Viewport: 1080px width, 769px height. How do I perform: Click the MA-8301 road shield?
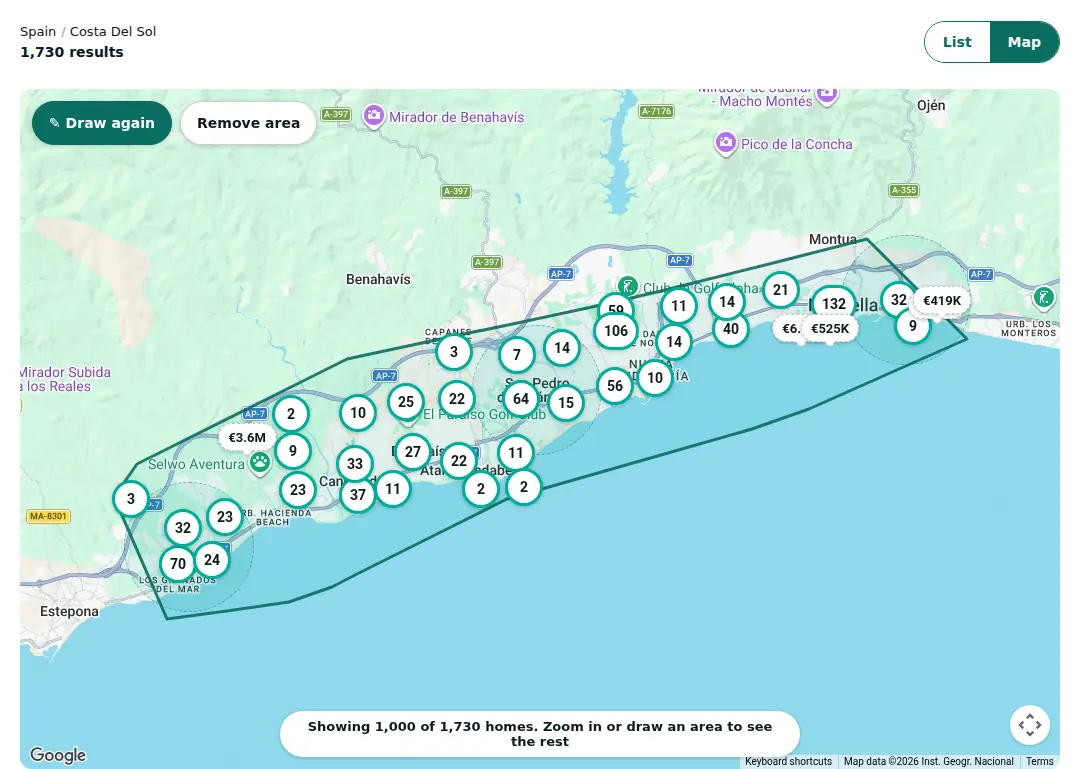click(48, 515)
